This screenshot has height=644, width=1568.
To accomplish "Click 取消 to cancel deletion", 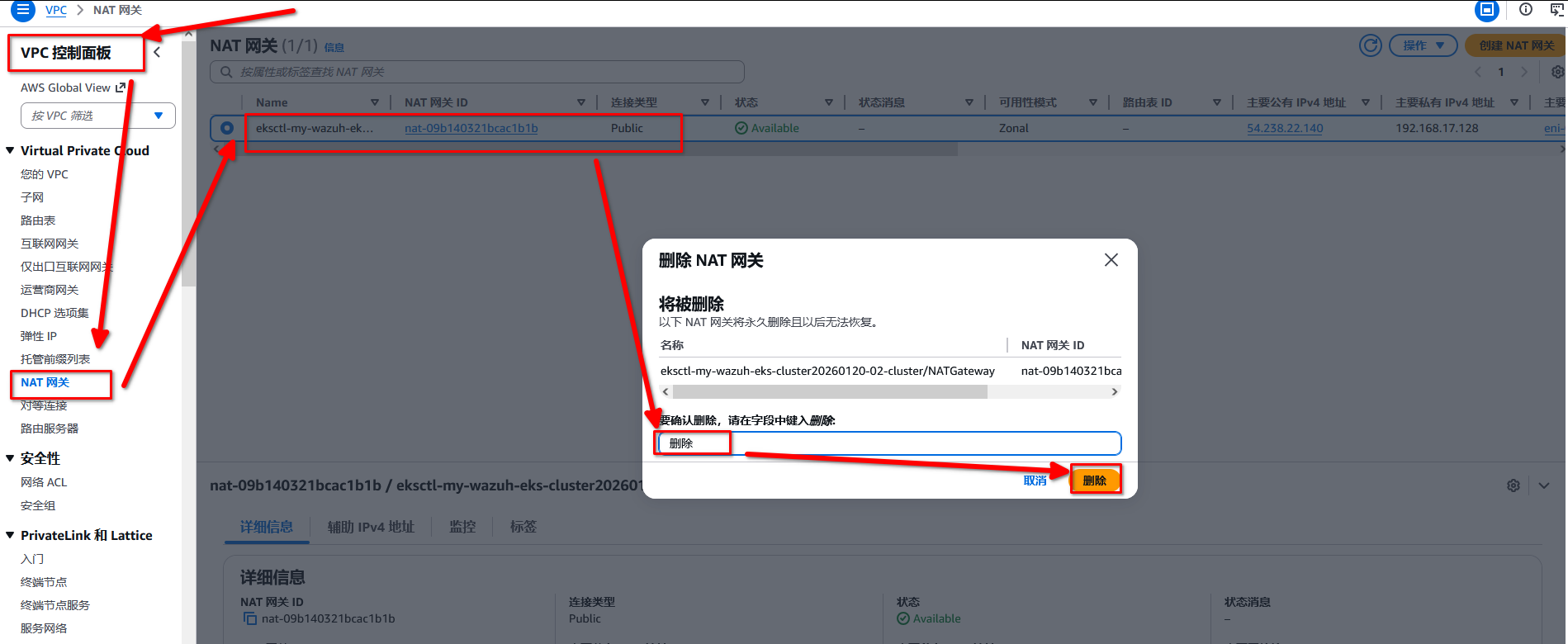I will [1035, 481].
